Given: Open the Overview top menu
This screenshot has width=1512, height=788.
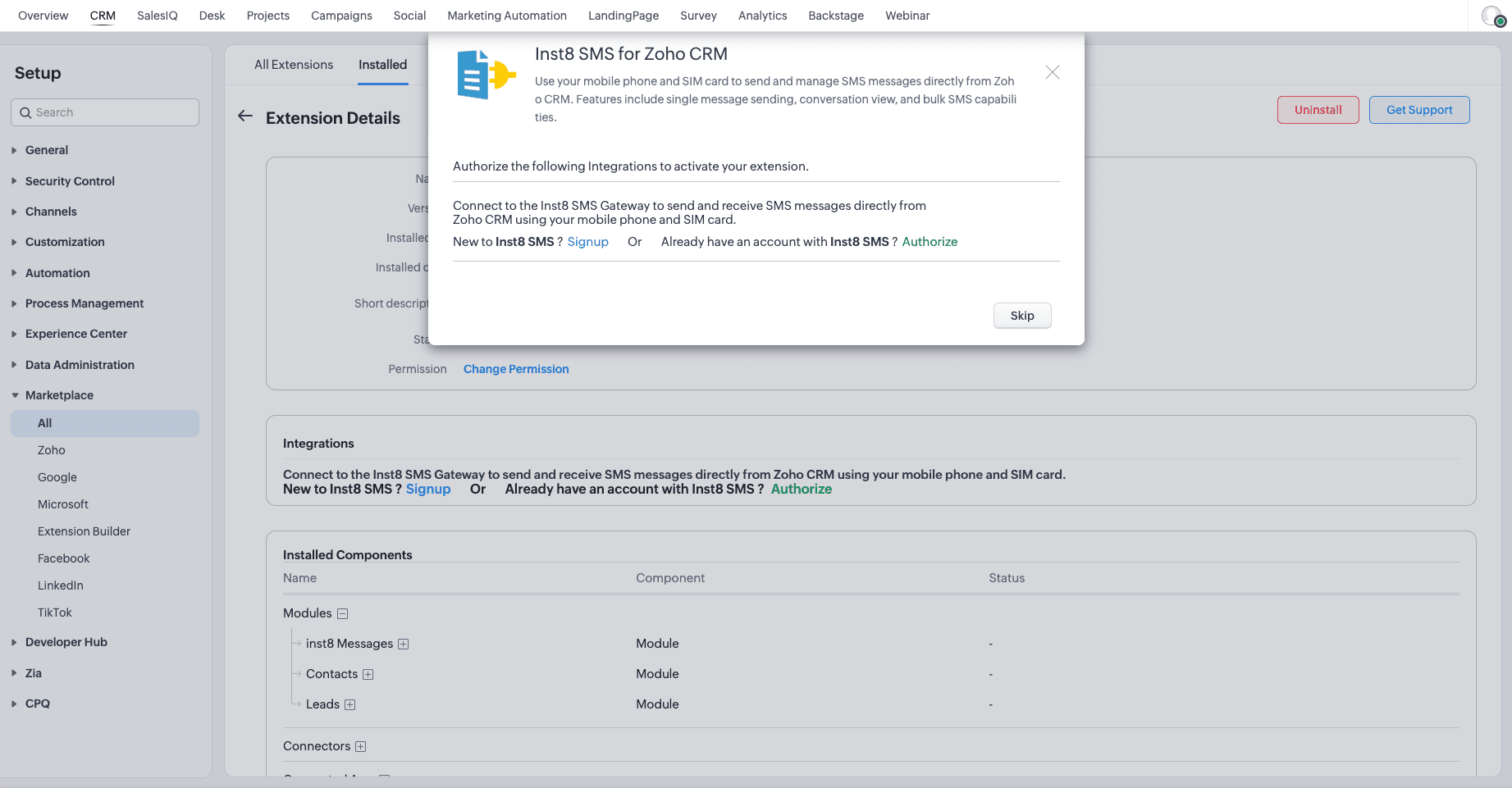Looking at the screenshot, I should 43,16.
